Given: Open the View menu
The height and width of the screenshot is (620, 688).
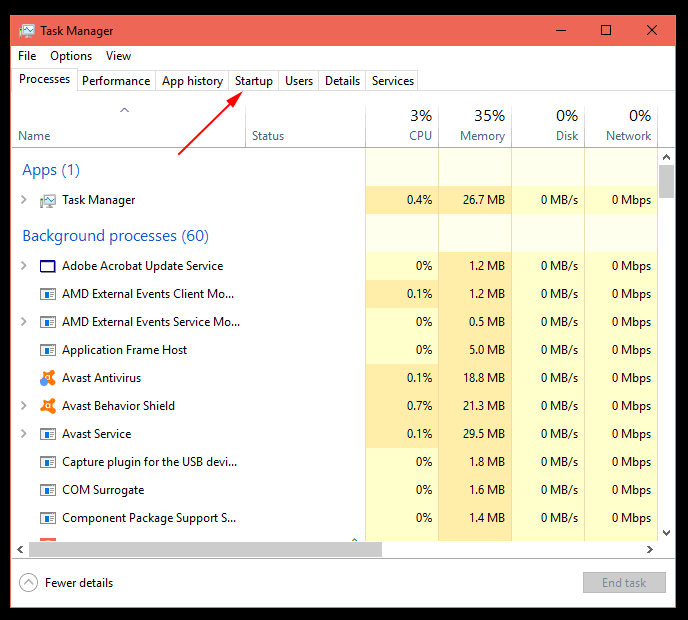Looking at the screenshot, I should click(118, 56).
